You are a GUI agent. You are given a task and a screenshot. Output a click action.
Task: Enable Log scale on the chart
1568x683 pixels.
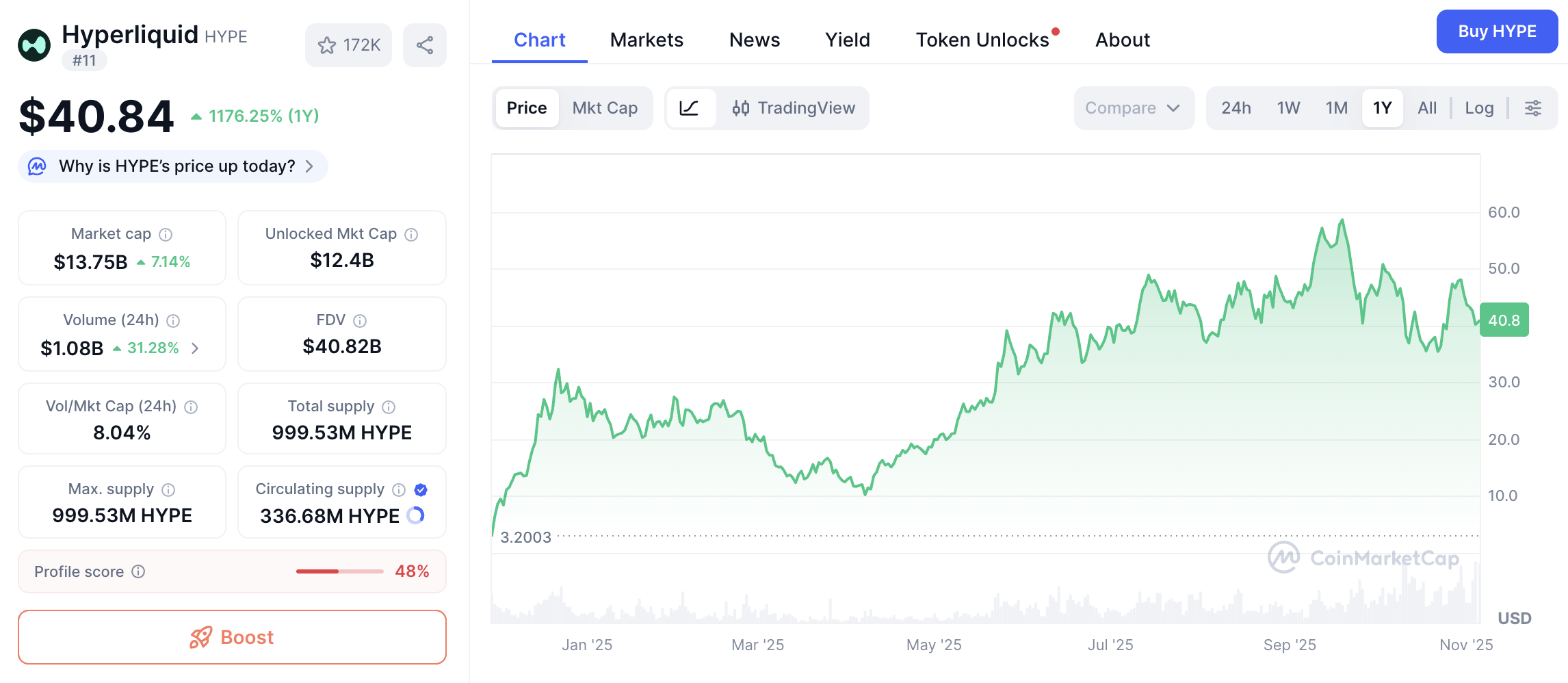1479,107
